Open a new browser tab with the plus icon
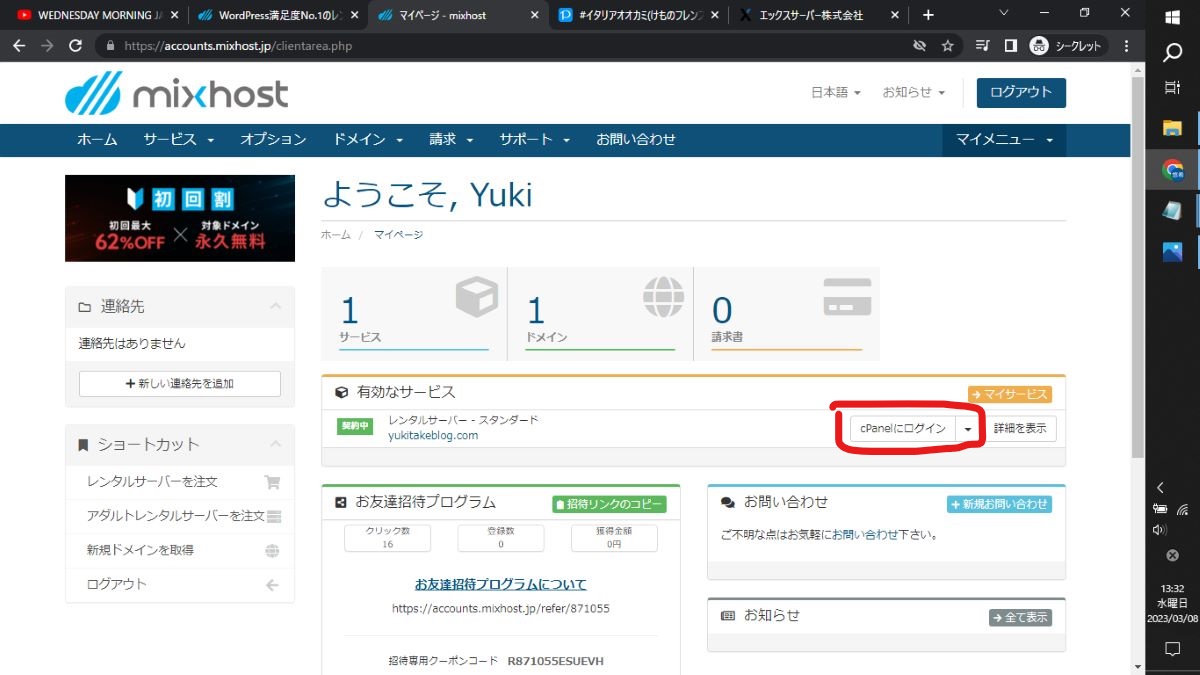 coord(928,15)
